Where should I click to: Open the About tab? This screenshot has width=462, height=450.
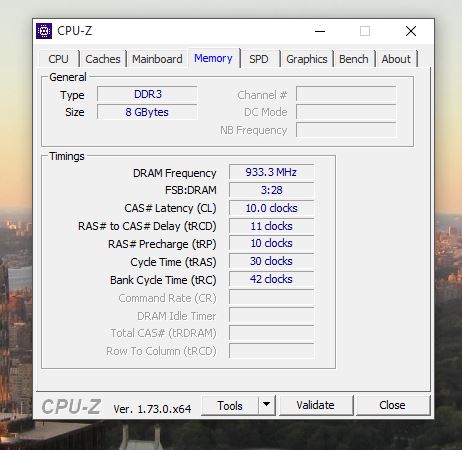coord(396,59)
